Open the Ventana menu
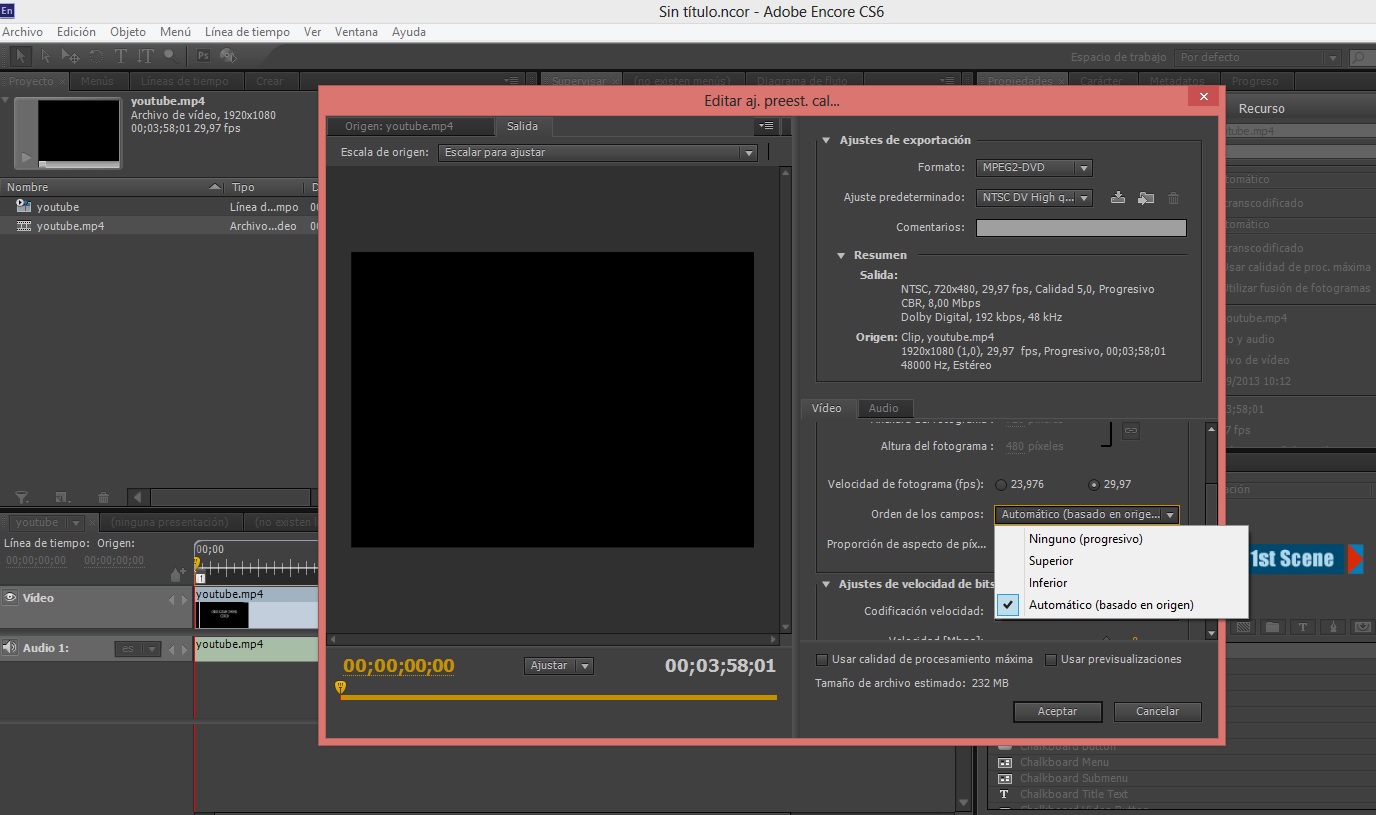Image resolution: width=1376 pixels, height=815 pixels. [x=356, y=32]
